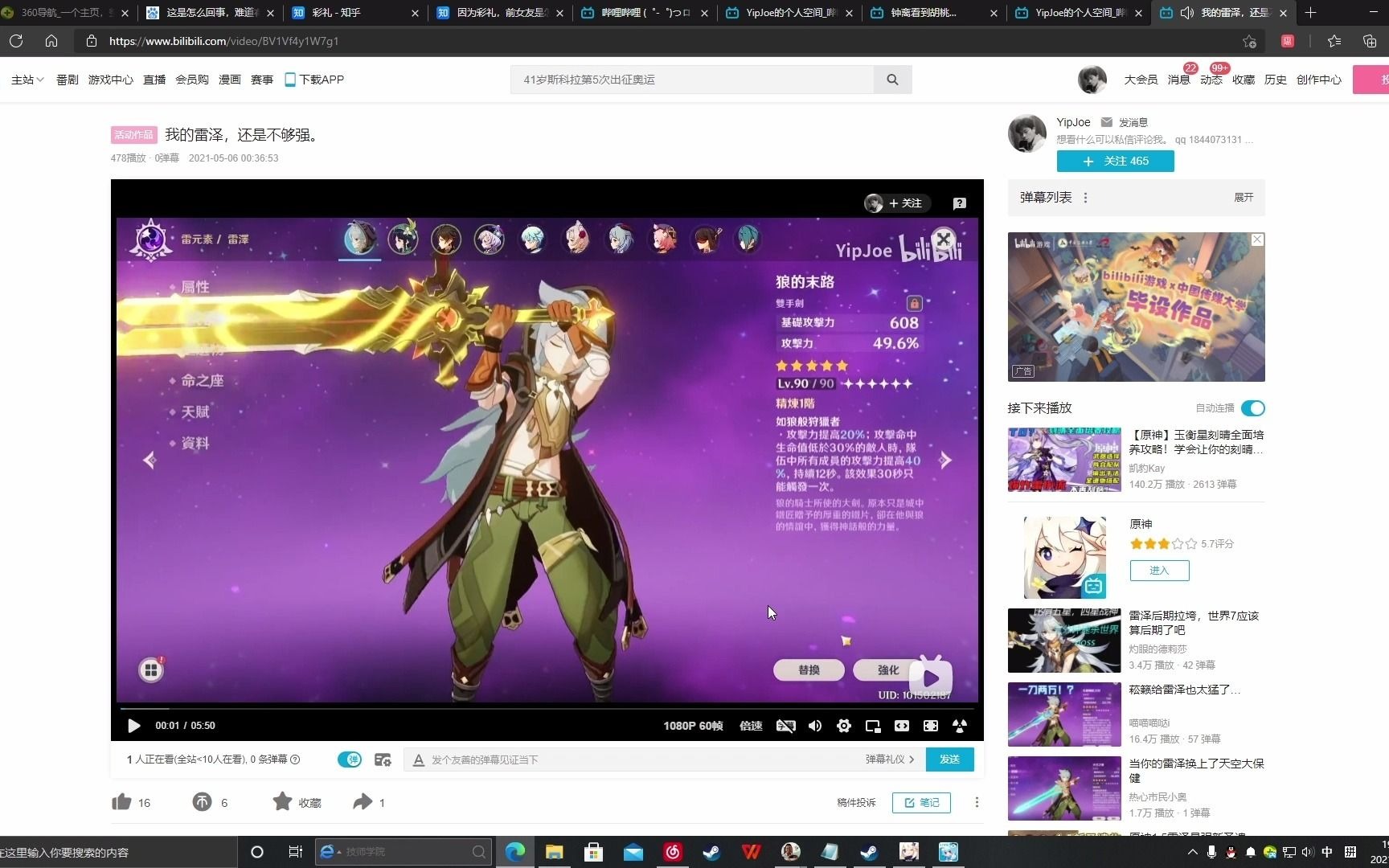The width and height of the screenshot is (1389, 868).
Task: Enter fullscreen via the rightmost player icon
Action: tap(960, 726)
